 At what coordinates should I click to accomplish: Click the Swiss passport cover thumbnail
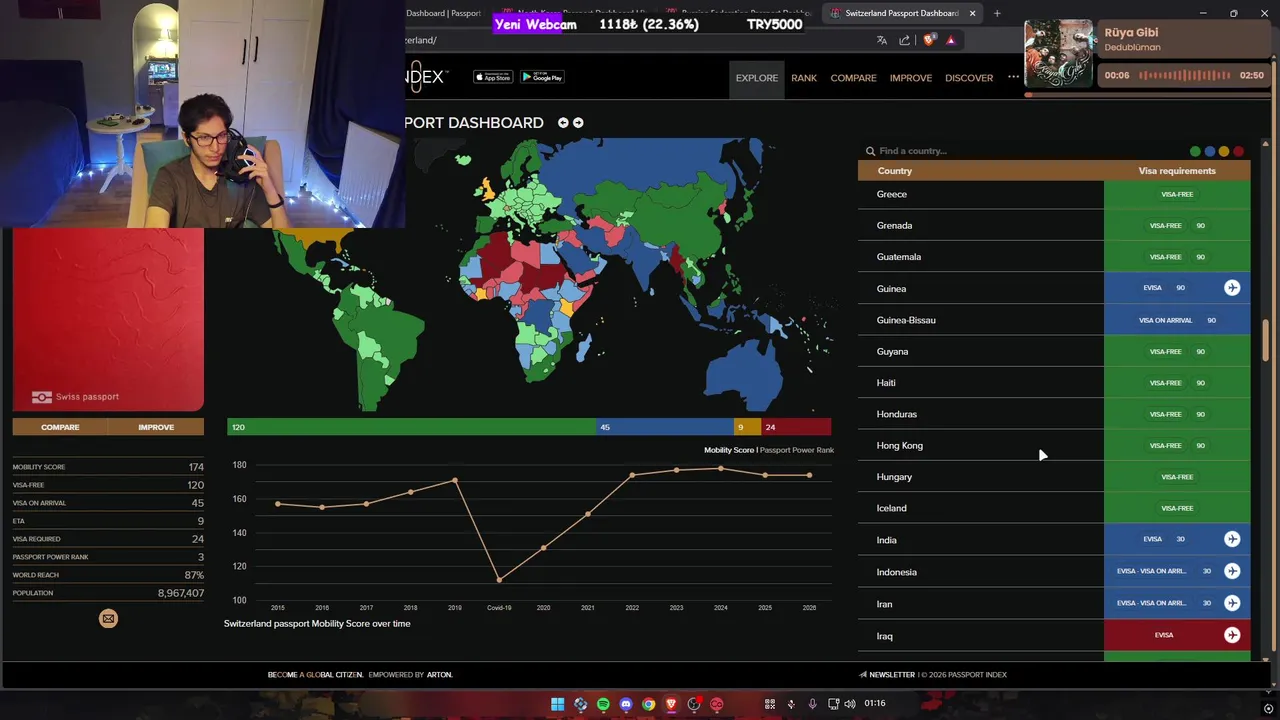(108, 320)
